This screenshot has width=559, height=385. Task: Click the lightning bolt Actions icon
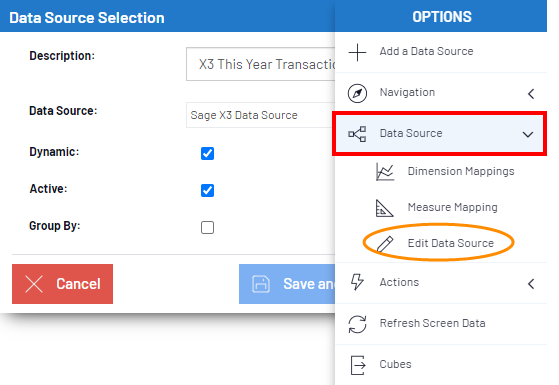point(357,282)
